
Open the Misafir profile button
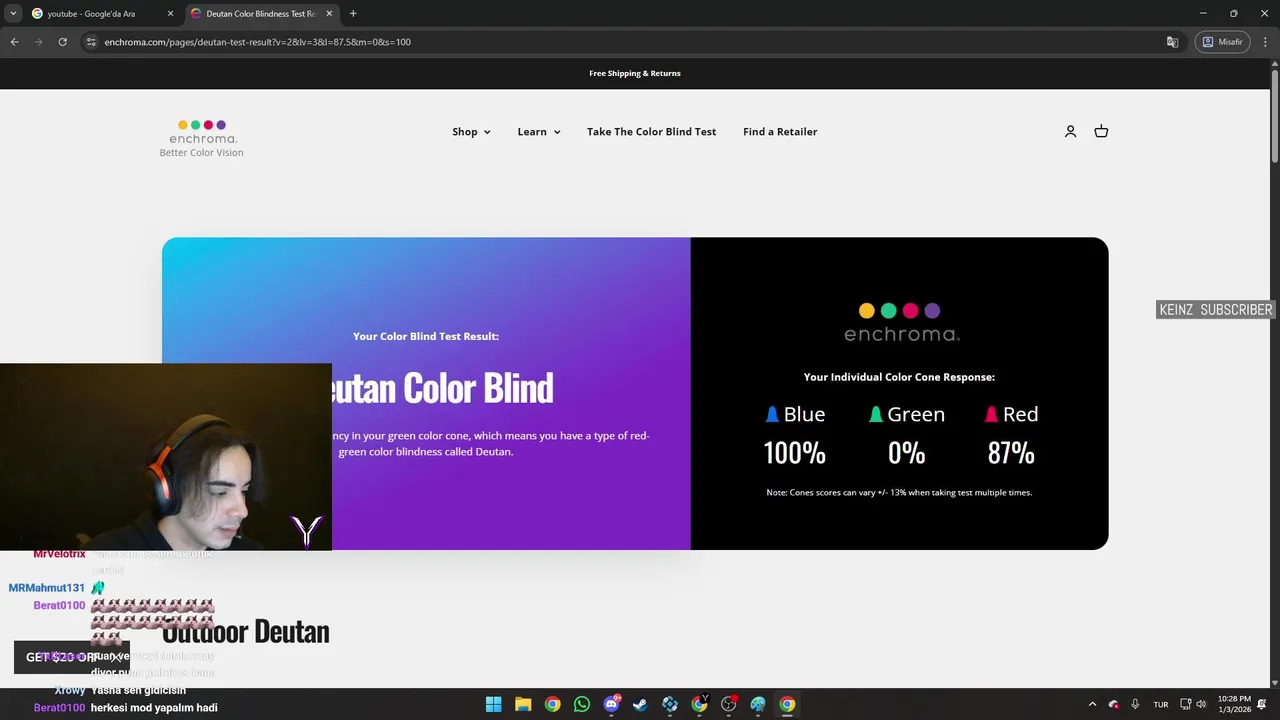pyautogui.click(x=1222, y=42)
